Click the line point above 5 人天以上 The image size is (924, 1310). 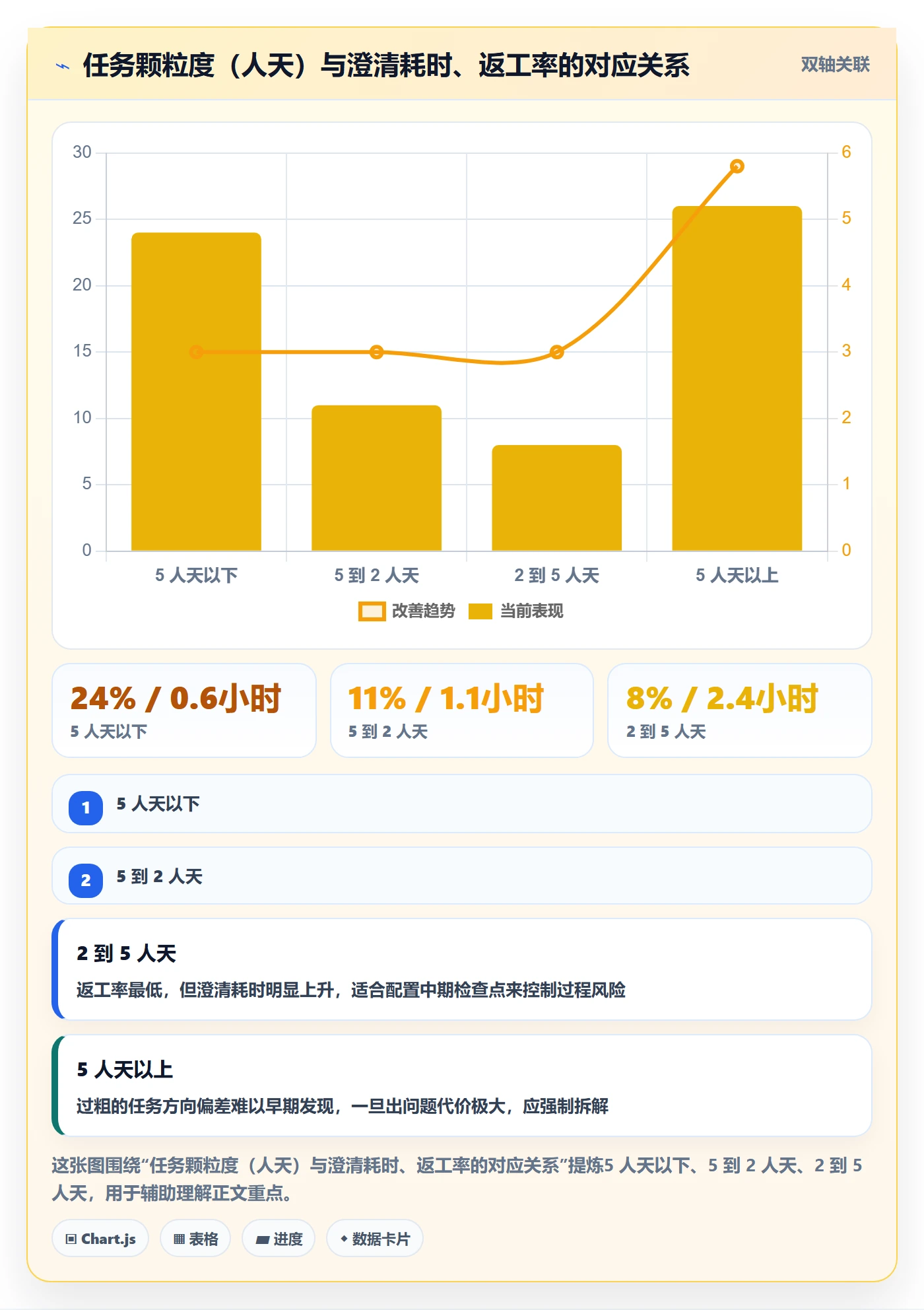737,166
